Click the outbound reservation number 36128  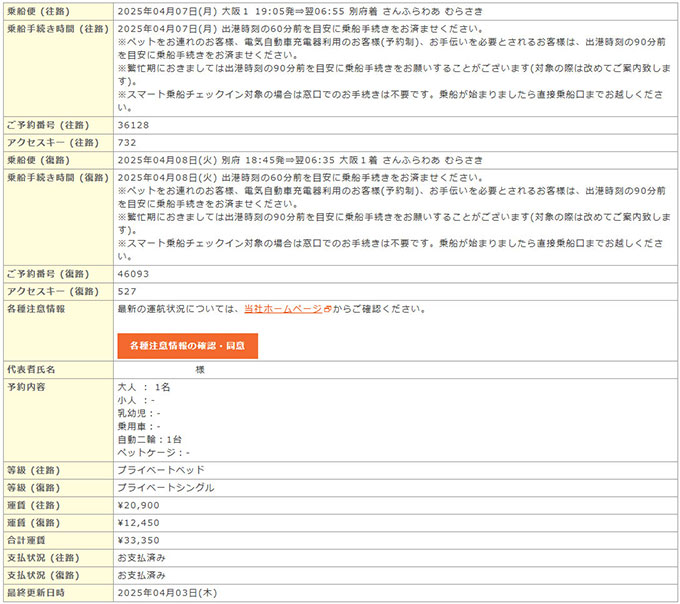click(x=133, y=125)
